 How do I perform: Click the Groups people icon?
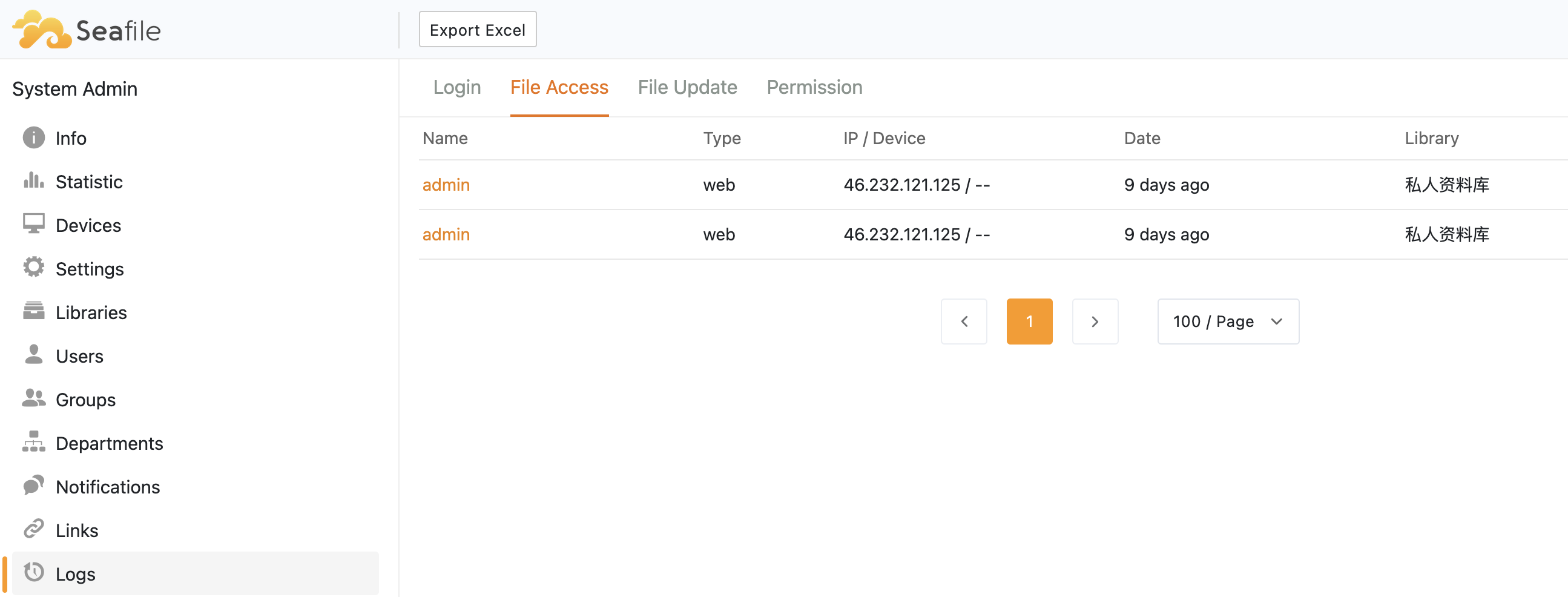tap(33, 398)
